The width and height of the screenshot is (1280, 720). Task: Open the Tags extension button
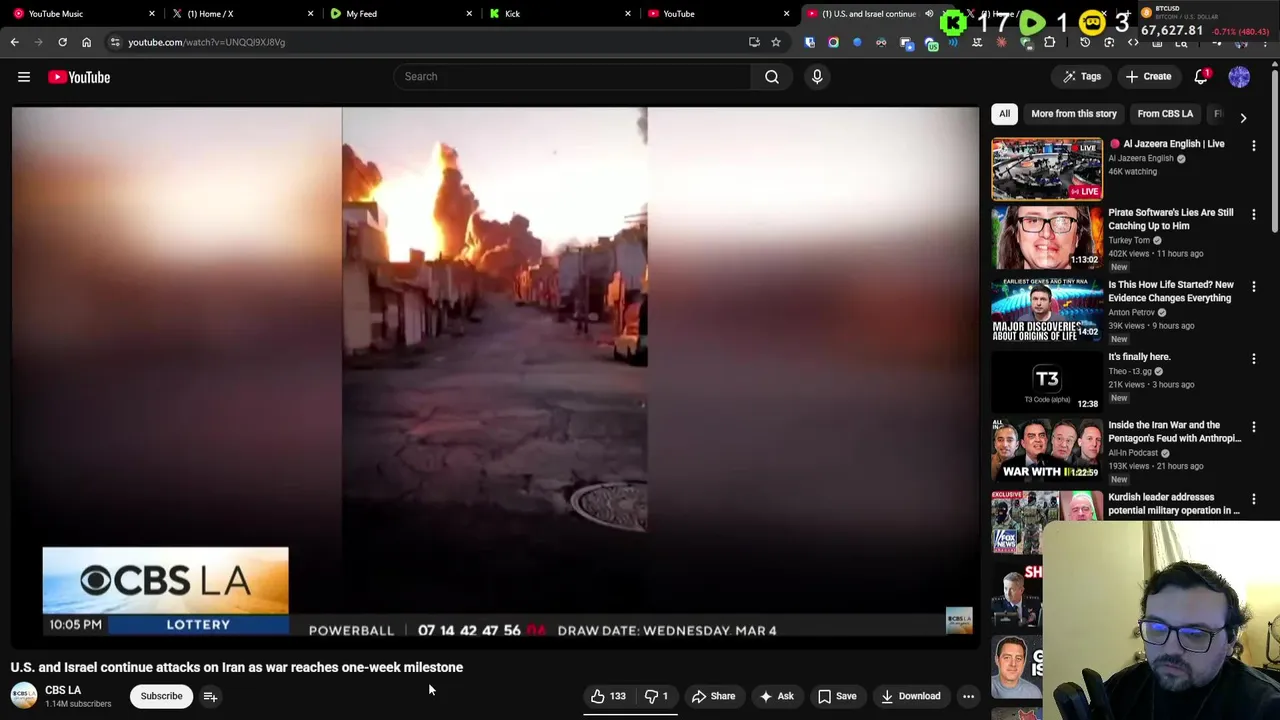pos(1082,77)
